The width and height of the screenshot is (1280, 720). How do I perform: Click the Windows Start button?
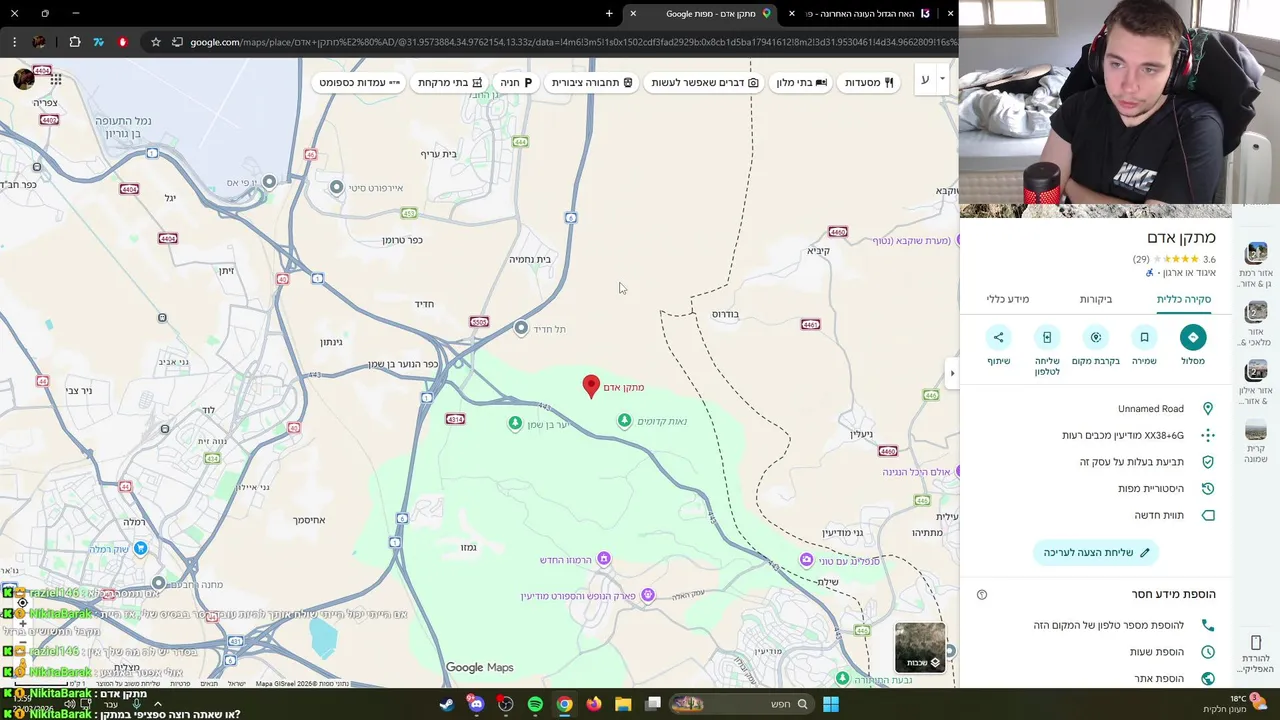pos(830,704)
